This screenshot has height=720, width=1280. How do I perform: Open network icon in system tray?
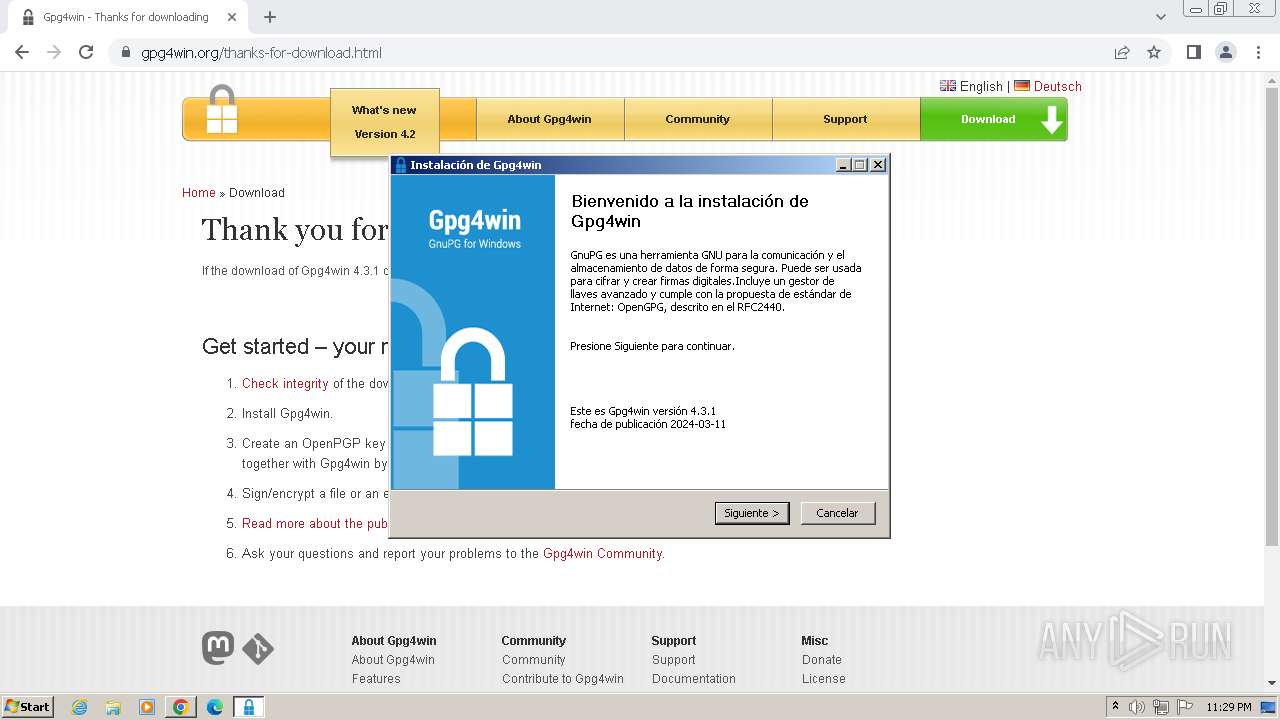pyautogui.click(x=1160, y=707)
